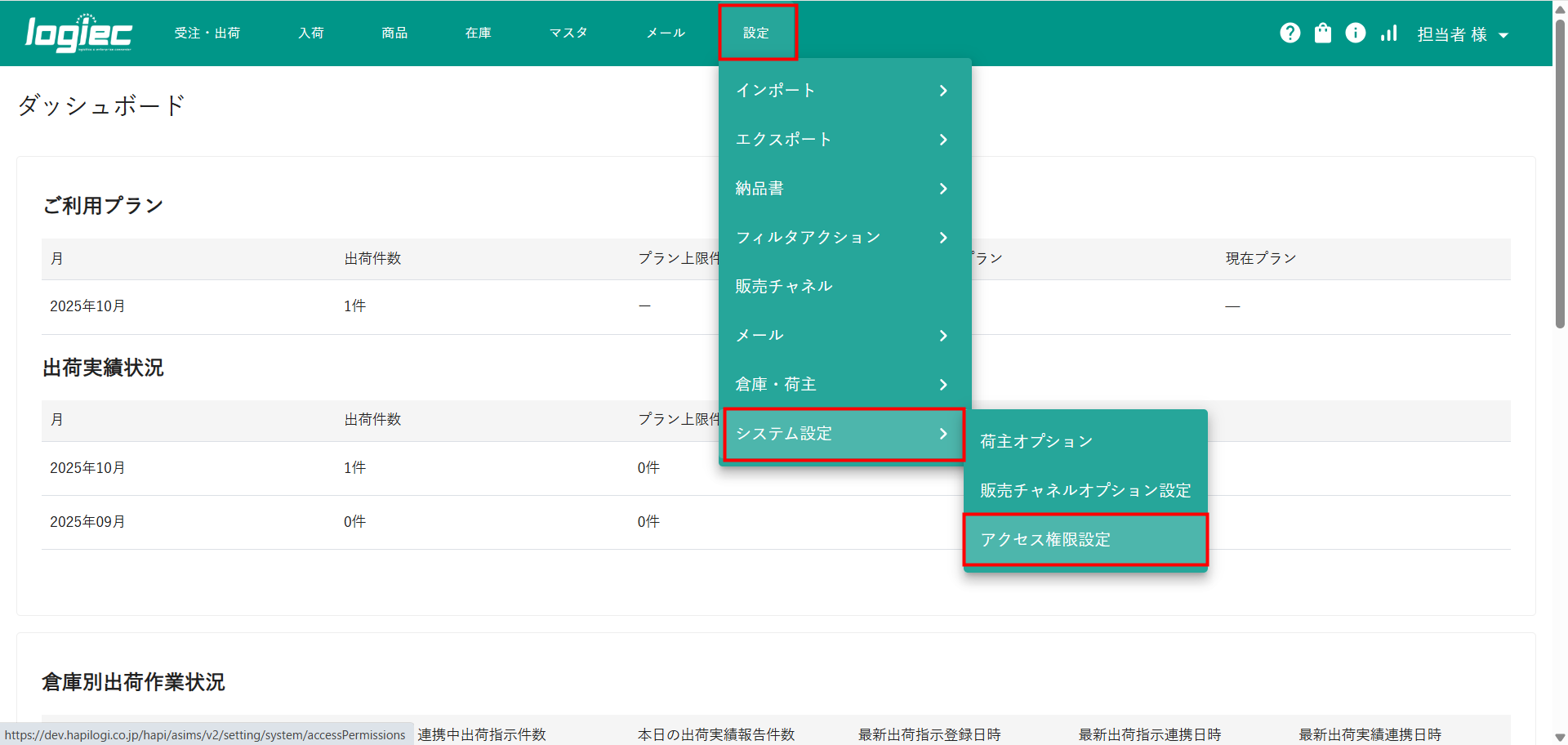Click the logiec logo
This screenshot has height=745, width=1568.
(78, 33)
